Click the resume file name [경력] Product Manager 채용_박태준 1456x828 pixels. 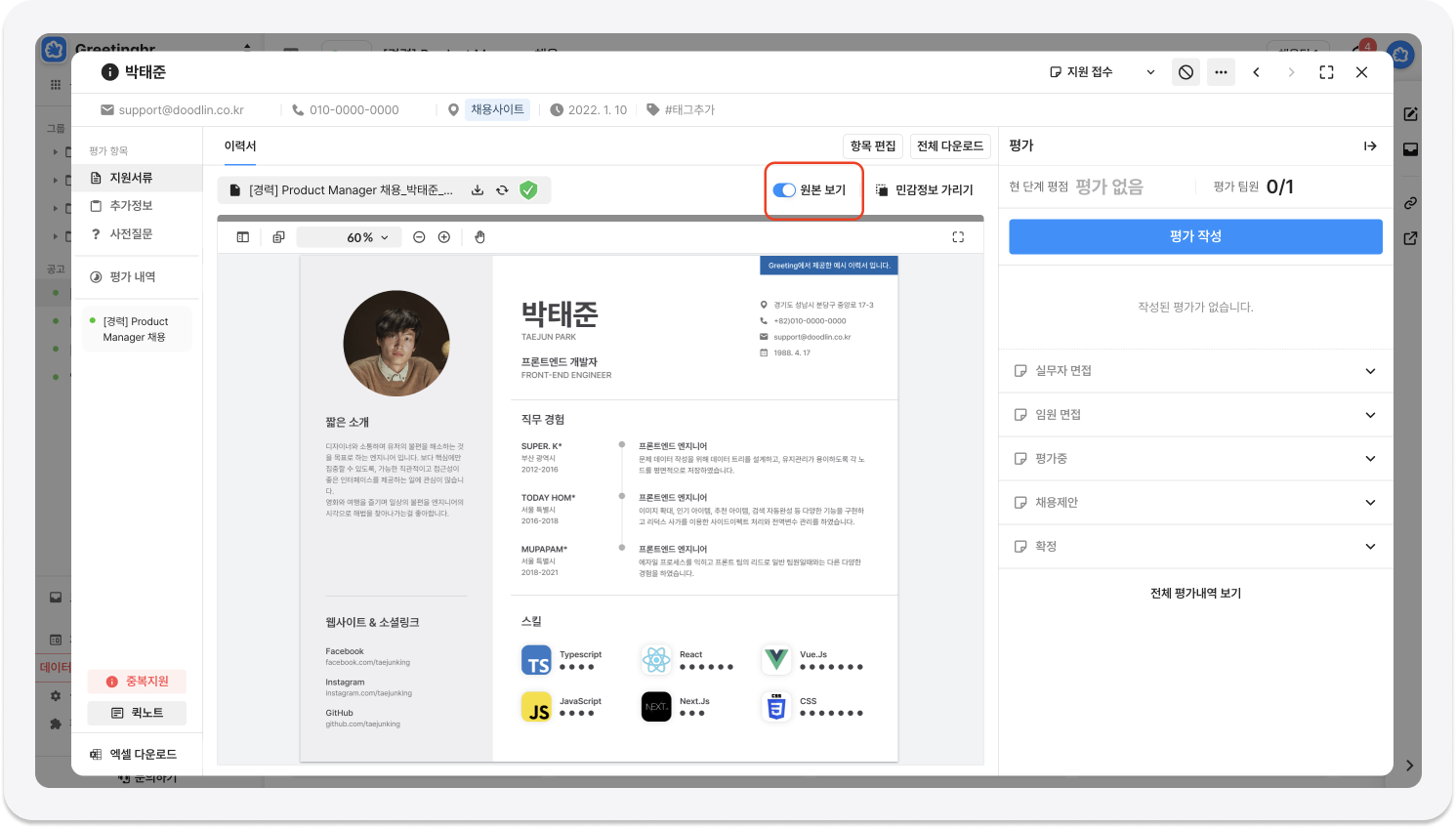click(351, 190)
